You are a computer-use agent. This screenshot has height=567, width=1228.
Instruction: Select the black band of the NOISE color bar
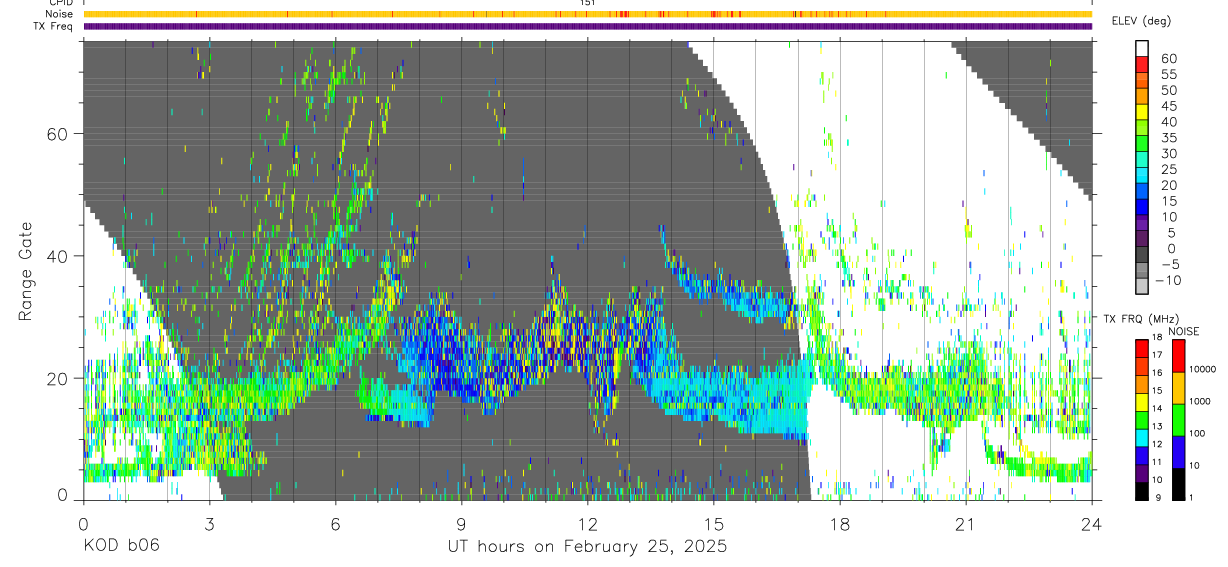tap(1180, 483)
